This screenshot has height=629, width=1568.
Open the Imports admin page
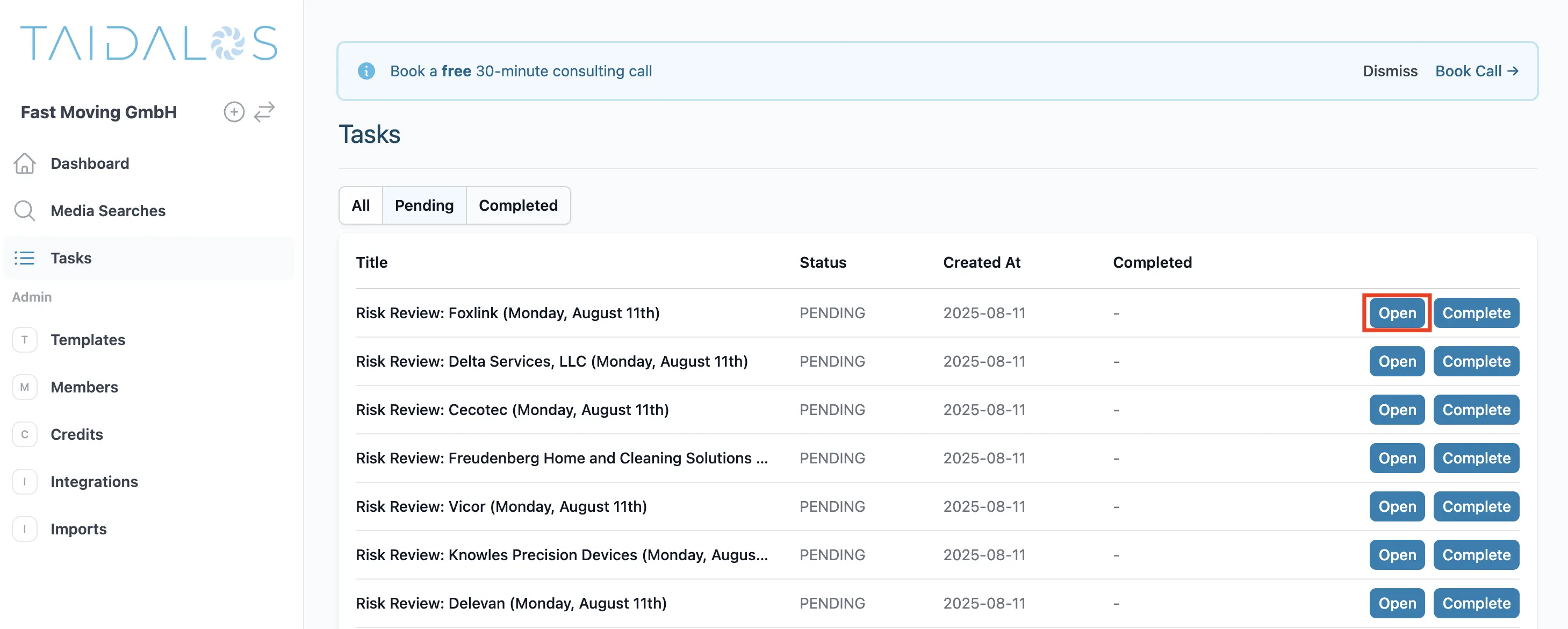(78, 529)
